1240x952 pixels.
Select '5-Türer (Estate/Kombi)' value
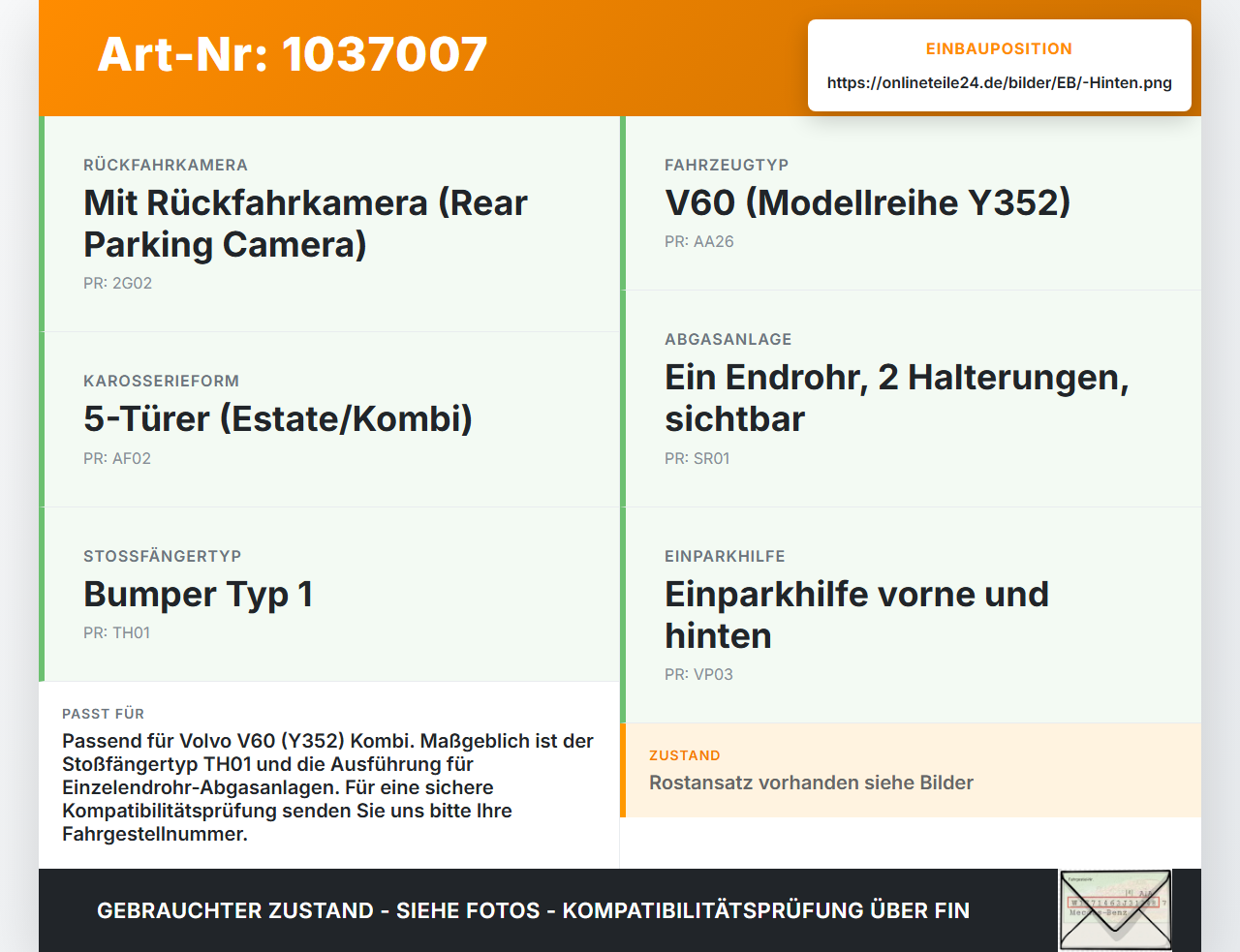tap(278, 419)
